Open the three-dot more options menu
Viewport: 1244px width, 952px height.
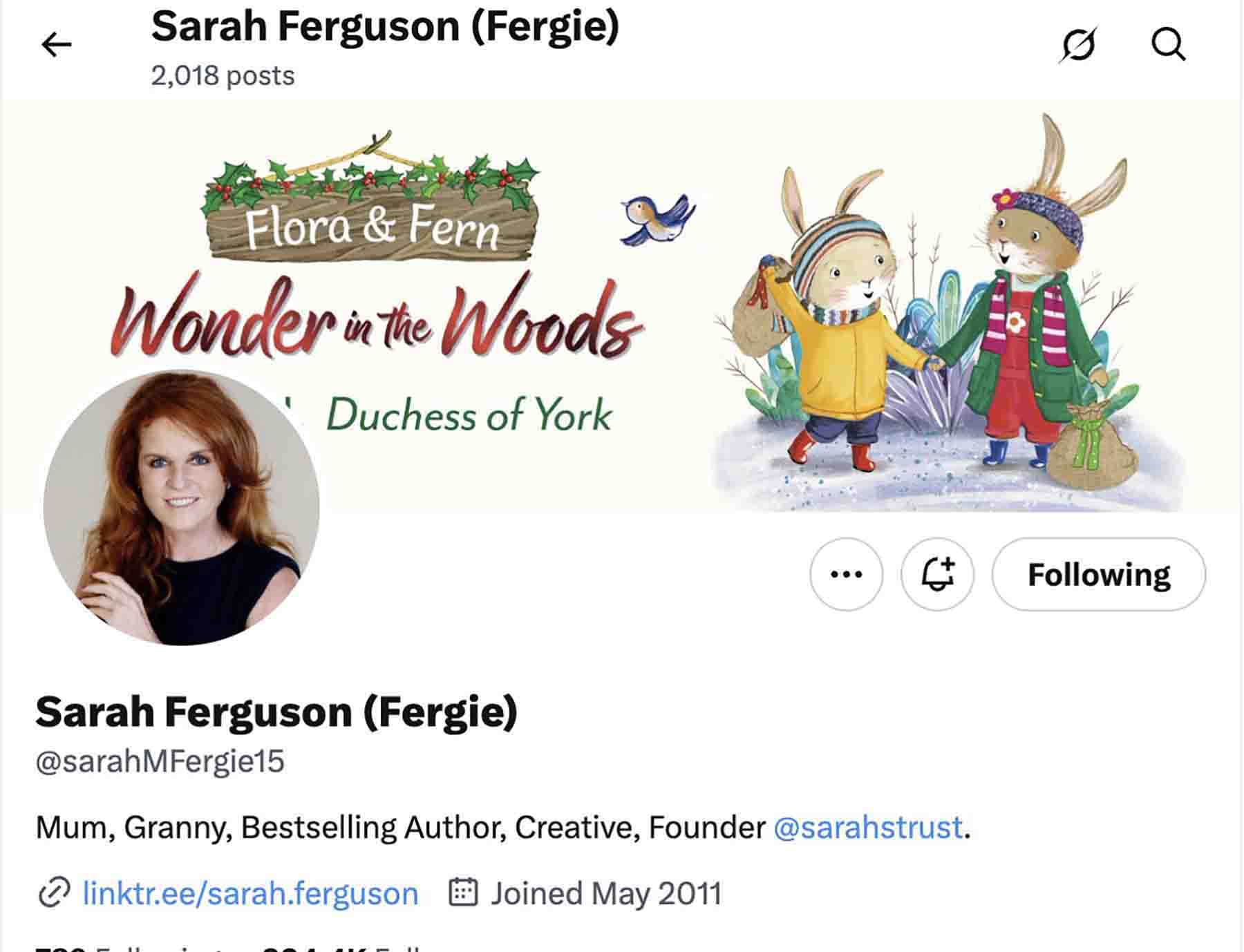point(847,574)
